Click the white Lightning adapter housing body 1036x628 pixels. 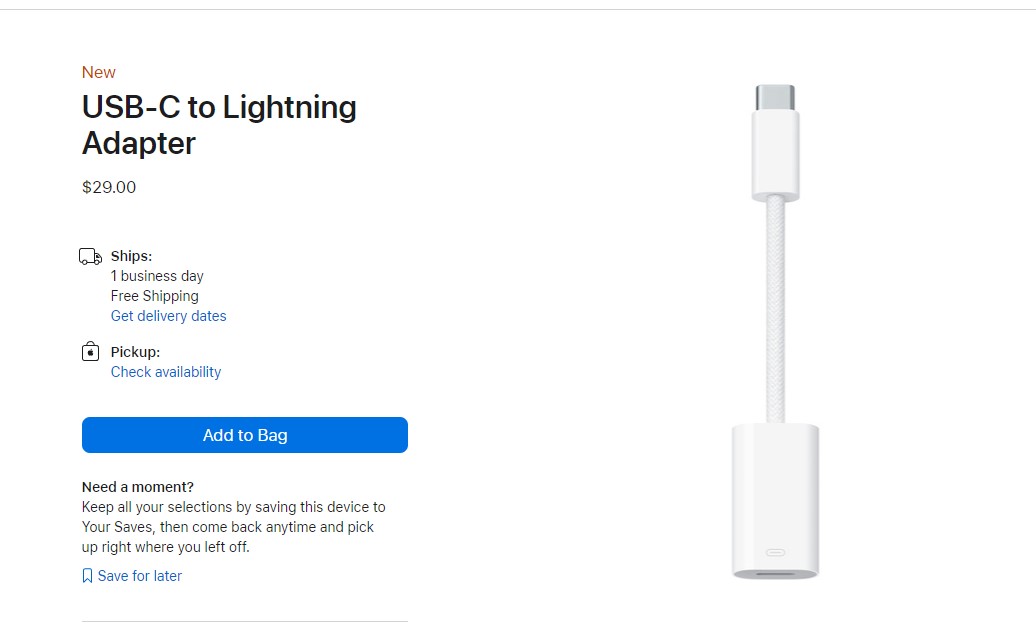775,490
